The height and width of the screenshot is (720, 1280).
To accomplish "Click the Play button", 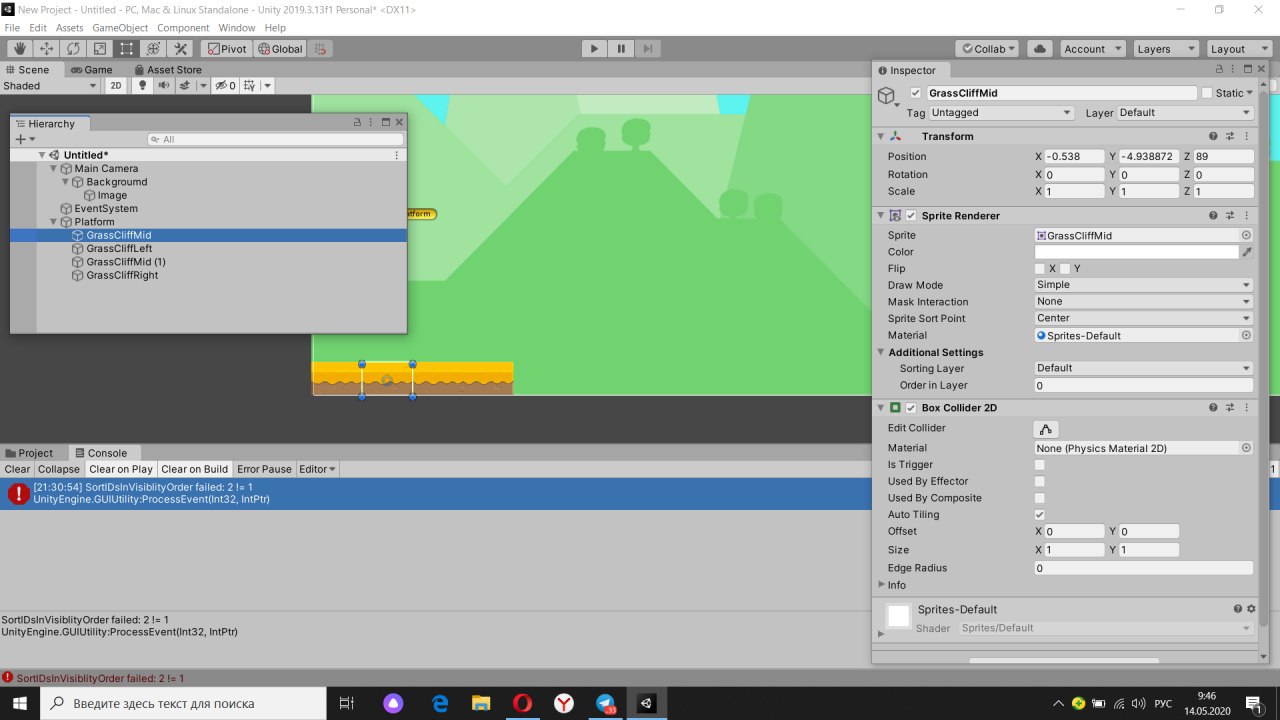I will click(594, 48).
